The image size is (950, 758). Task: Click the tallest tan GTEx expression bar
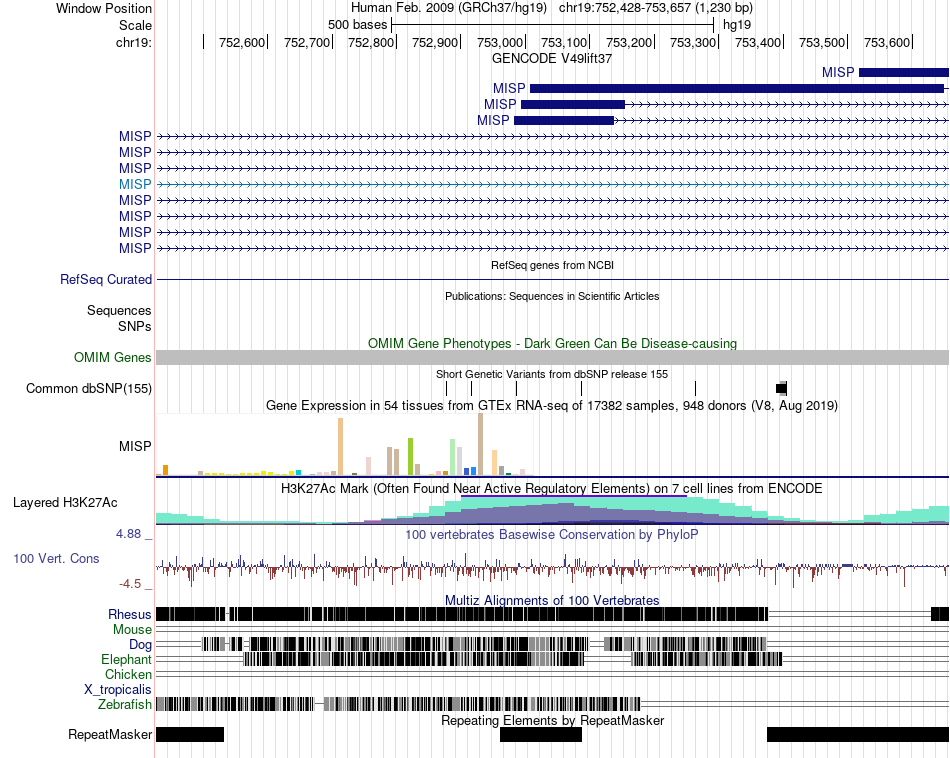coord(480,444)
